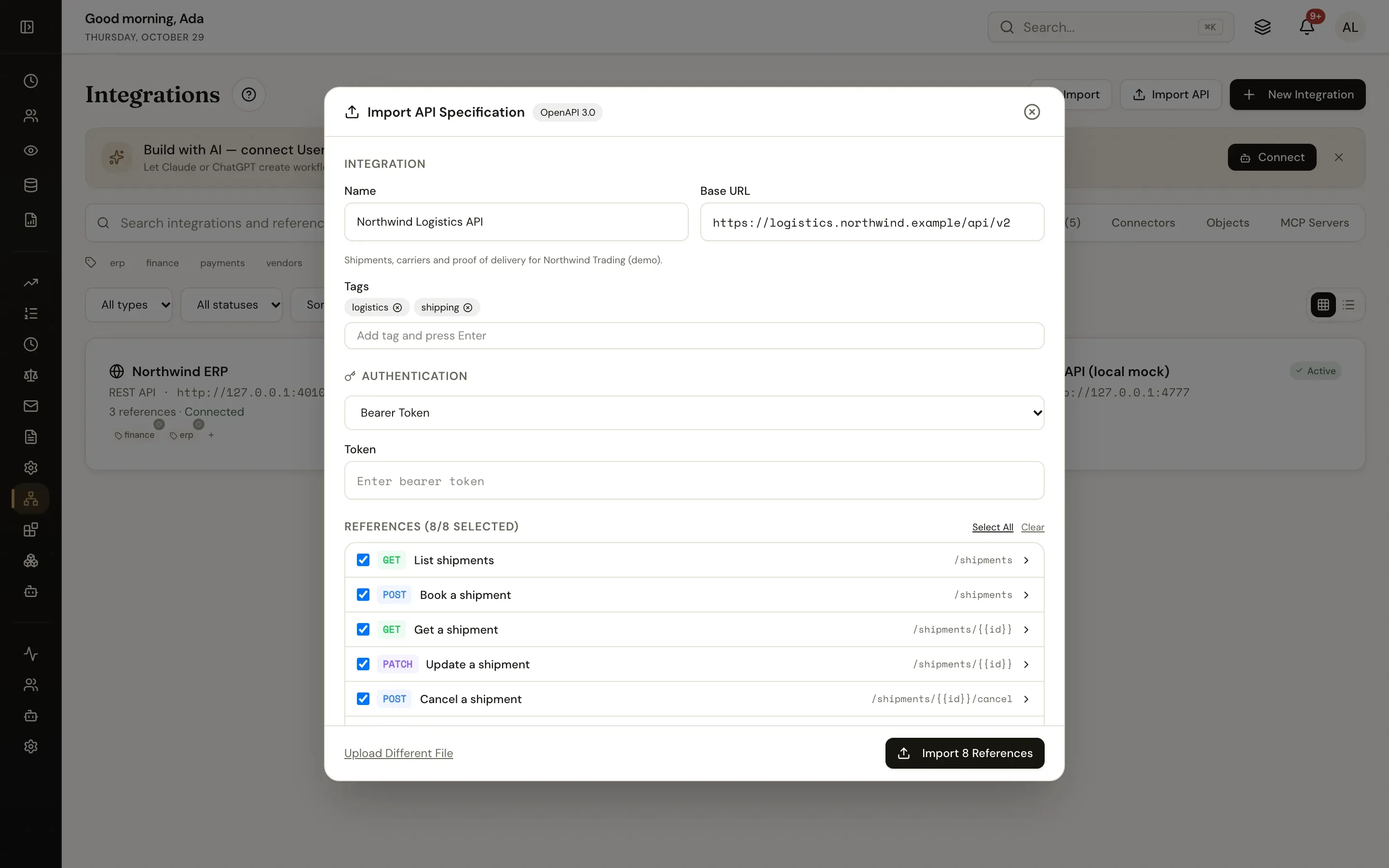Screen dimensions: 1389x868
Task: Open the All statuses filter dropdown
Action: click(x=232, y=305)
